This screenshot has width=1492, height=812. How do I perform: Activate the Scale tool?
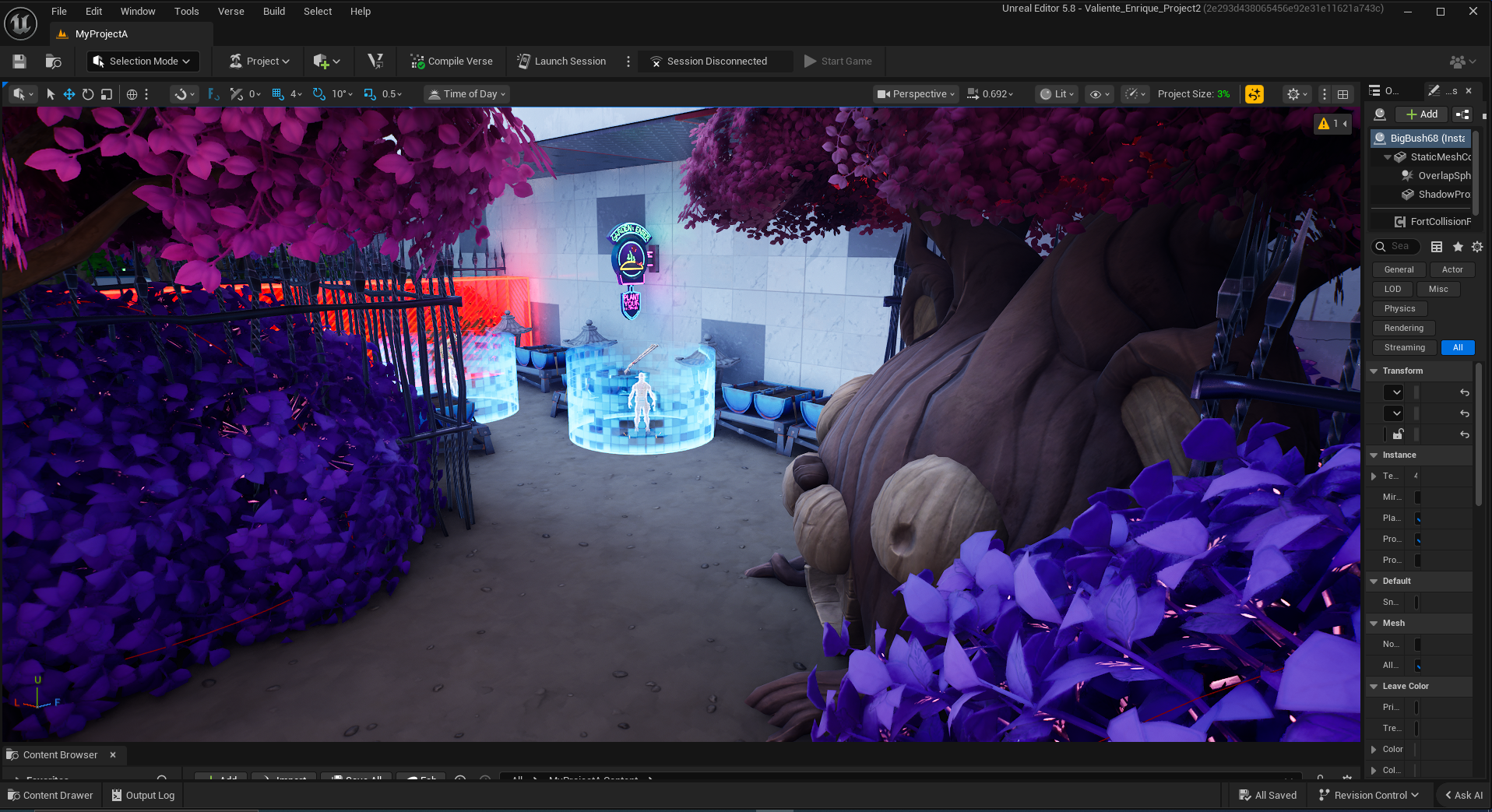(x=107, y=94)
